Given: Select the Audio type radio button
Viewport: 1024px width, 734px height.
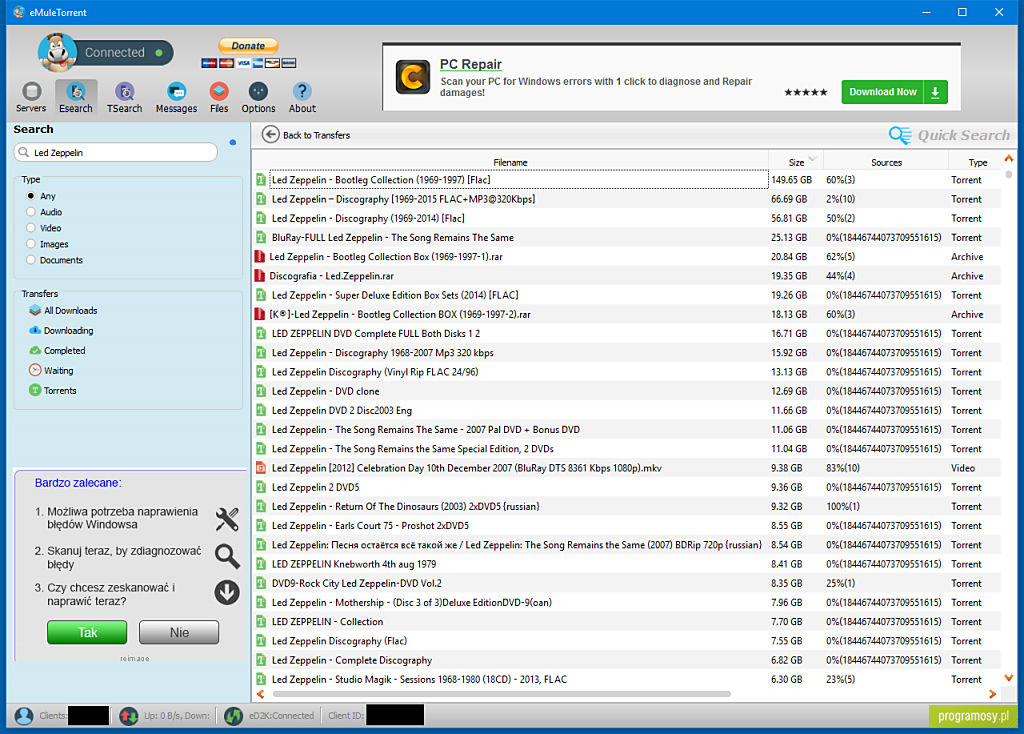Looking at the screenshot, I should tap(31, 212).
